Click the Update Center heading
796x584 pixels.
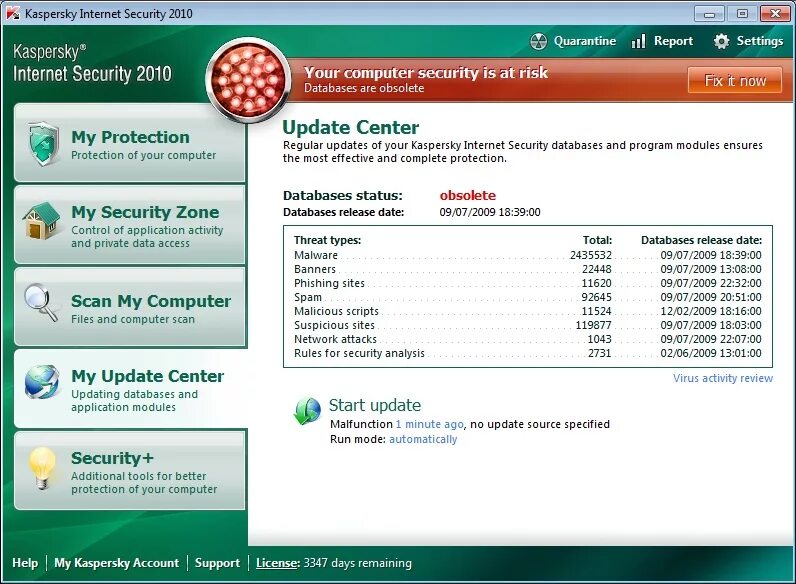coord(351,127)
